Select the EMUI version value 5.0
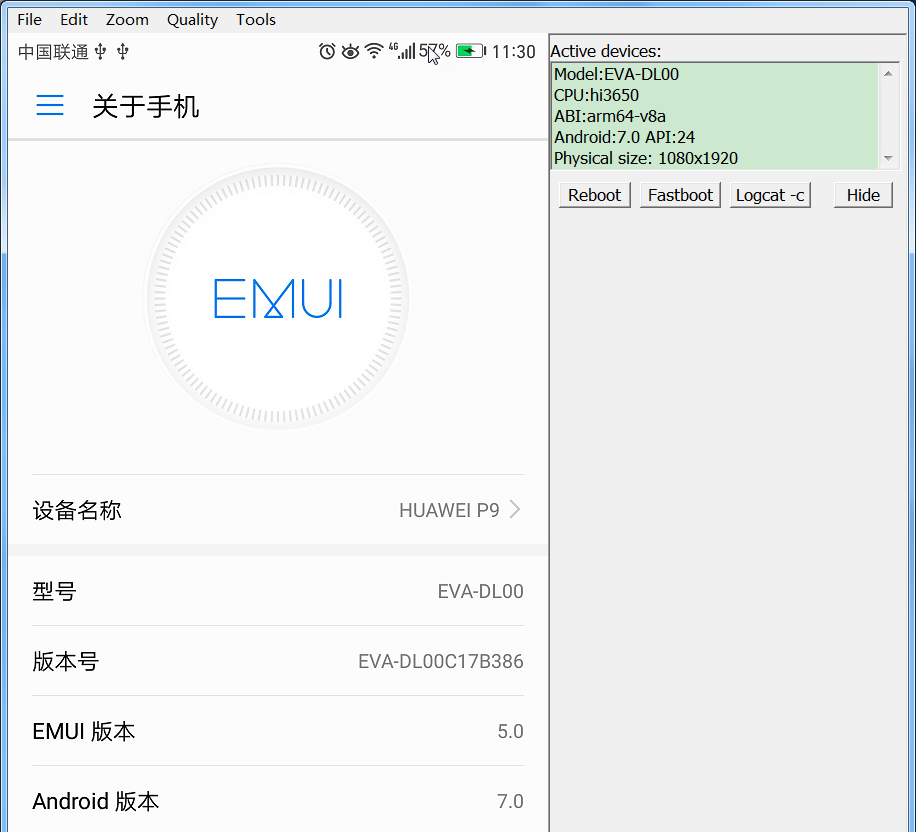The width and height of the screenshot is (916, 832). pos(510,732)
